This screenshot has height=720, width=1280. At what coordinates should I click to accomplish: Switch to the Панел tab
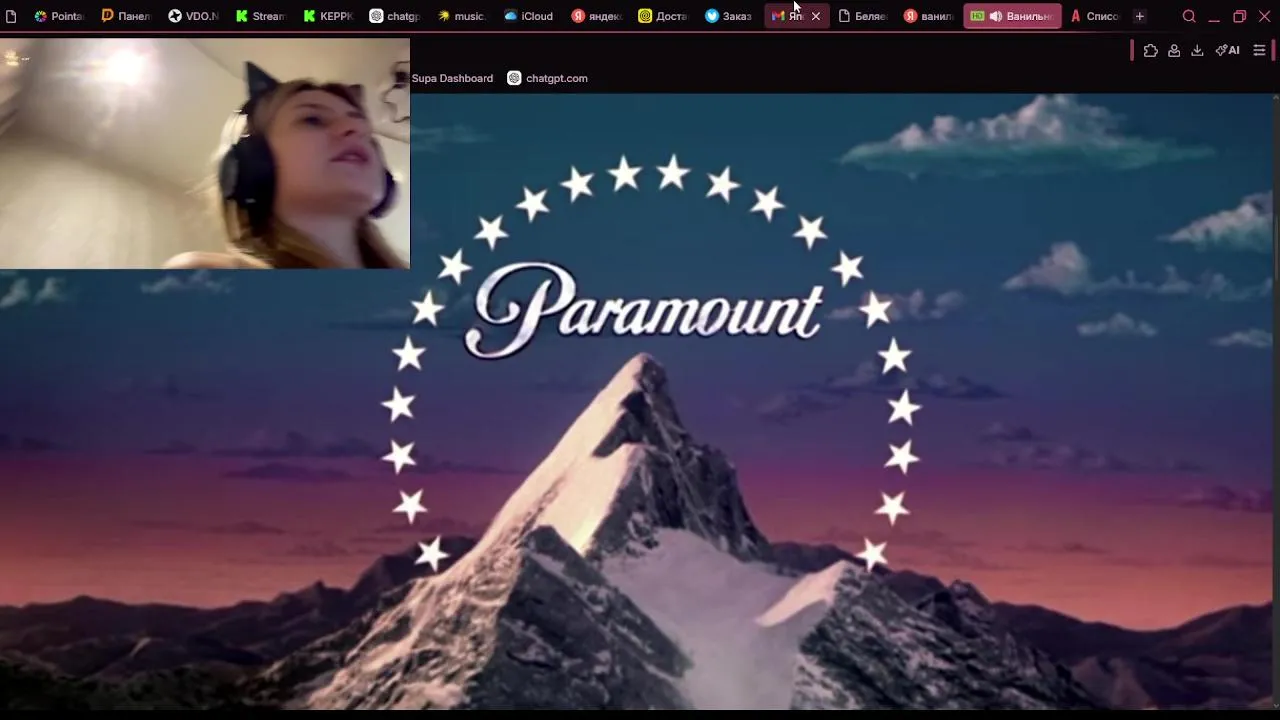pos(125,16)
